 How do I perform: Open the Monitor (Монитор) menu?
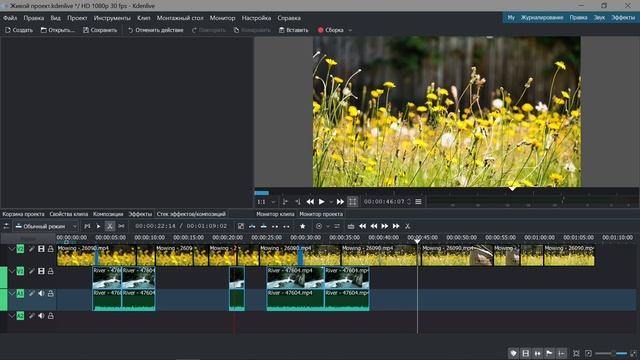pos(222,18)
